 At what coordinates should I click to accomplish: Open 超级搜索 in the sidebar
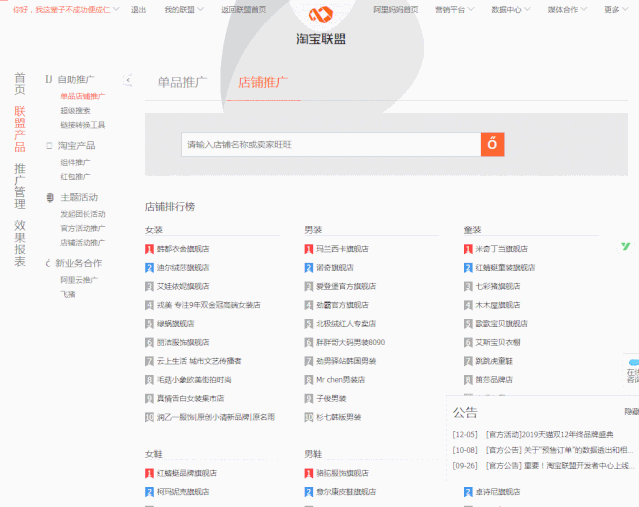click(x=75, y=111)
